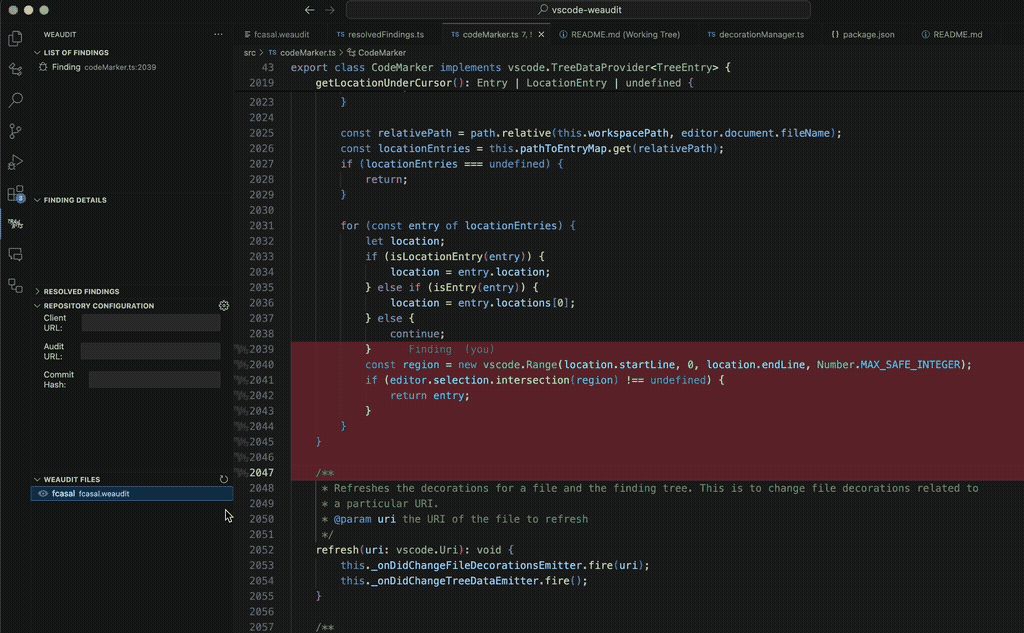The width and height of the screenshot is (1024, 633).
Task: Select Finding codeMarker.ts:2039 in findings list
Action: pyautogui.click(x=132, y=67)
